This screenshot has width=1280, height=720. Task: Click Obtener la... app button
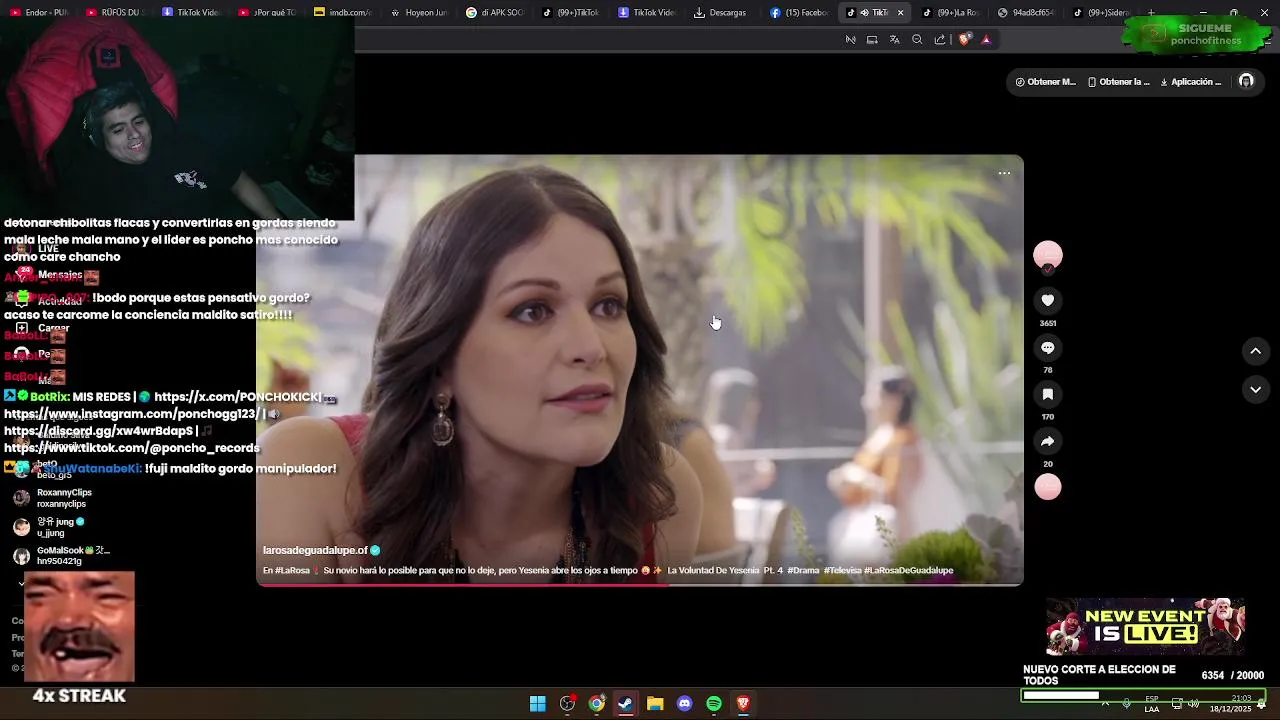1118,82
